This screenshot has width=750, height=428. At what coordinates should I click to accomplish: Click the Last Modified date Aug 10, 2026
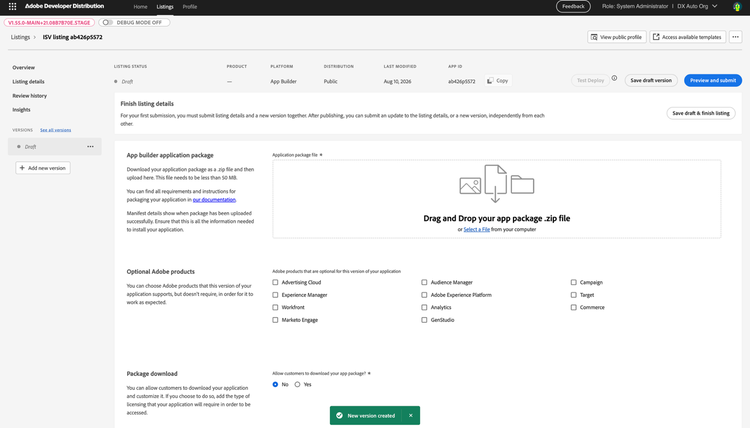coord(397,81)
